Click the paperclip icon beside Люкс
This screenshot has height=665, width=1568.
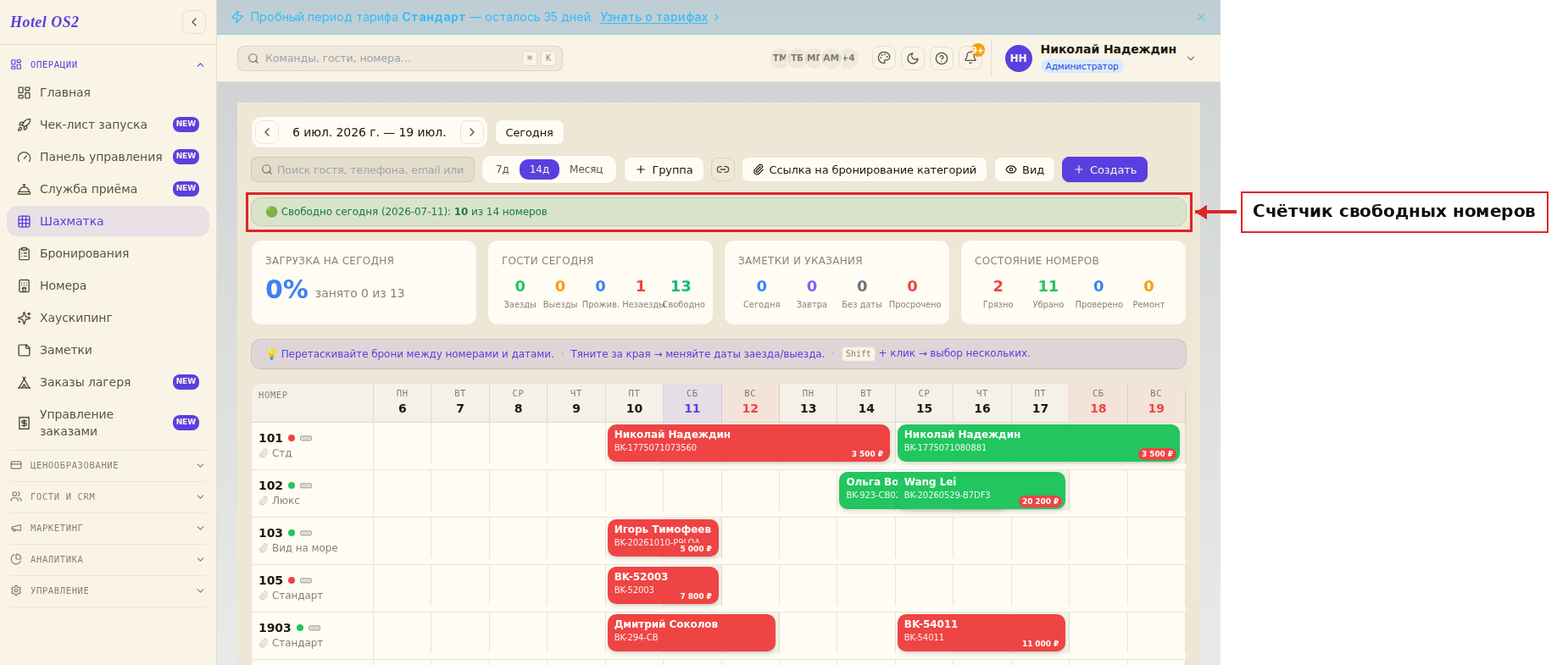click(x=264, y=501)
